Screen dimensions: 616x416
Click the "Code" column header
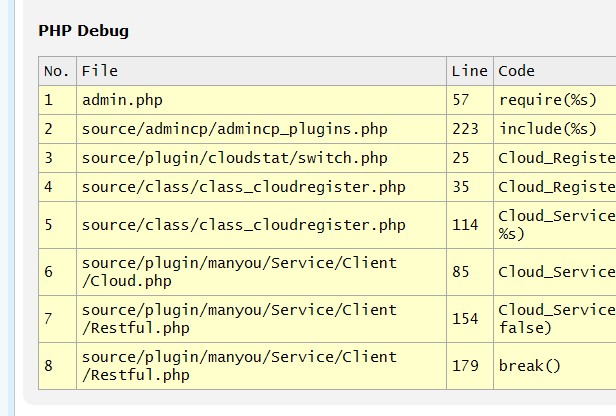click(517, 71)
